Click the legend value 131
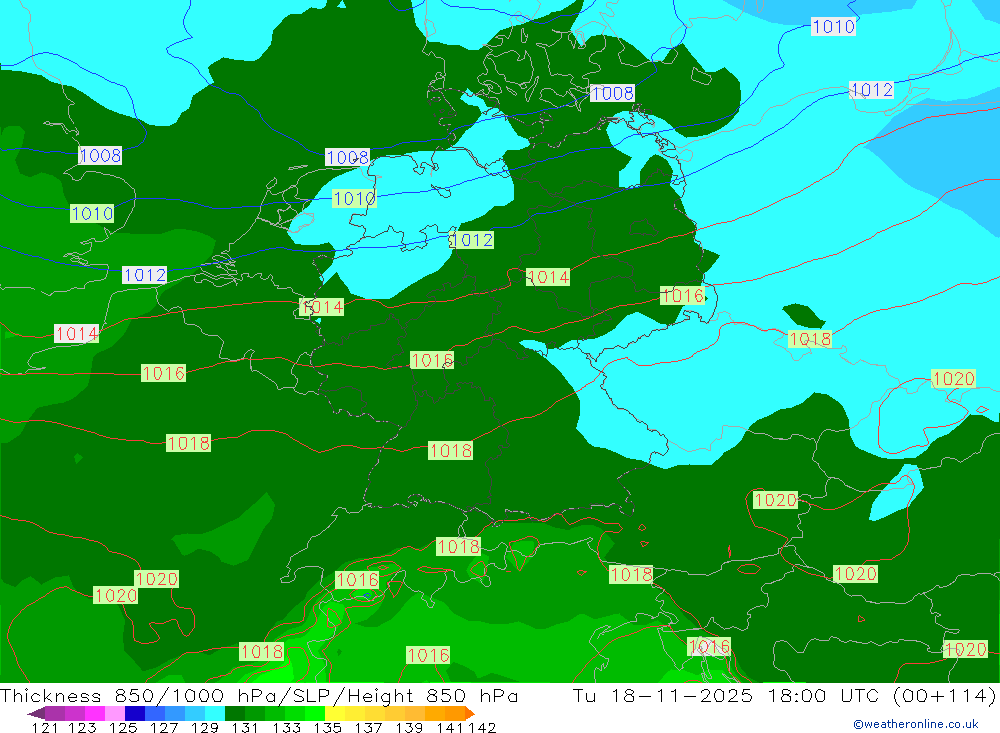The image size is (1000, 733). coord(245,728)
